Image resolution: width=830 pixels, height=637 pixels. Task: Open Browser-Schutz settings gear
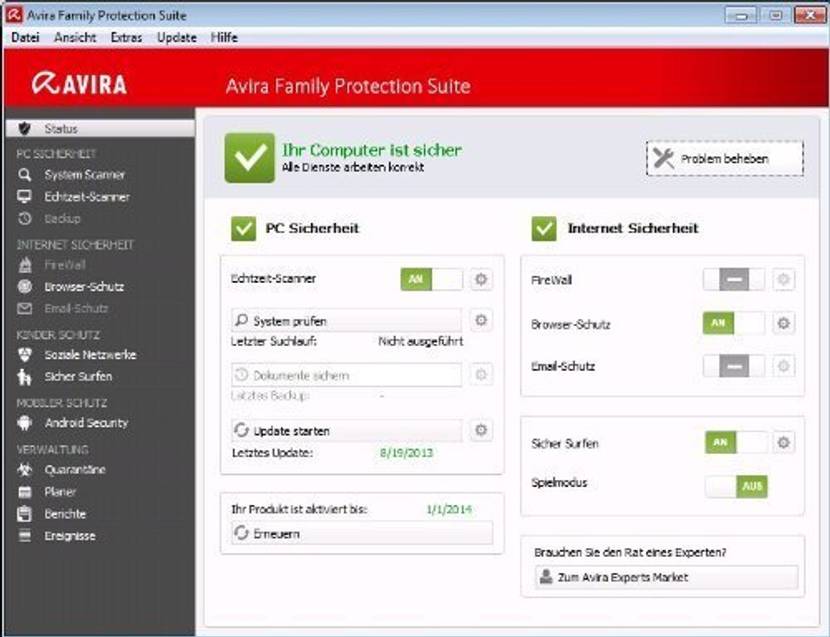pos(783,323)
